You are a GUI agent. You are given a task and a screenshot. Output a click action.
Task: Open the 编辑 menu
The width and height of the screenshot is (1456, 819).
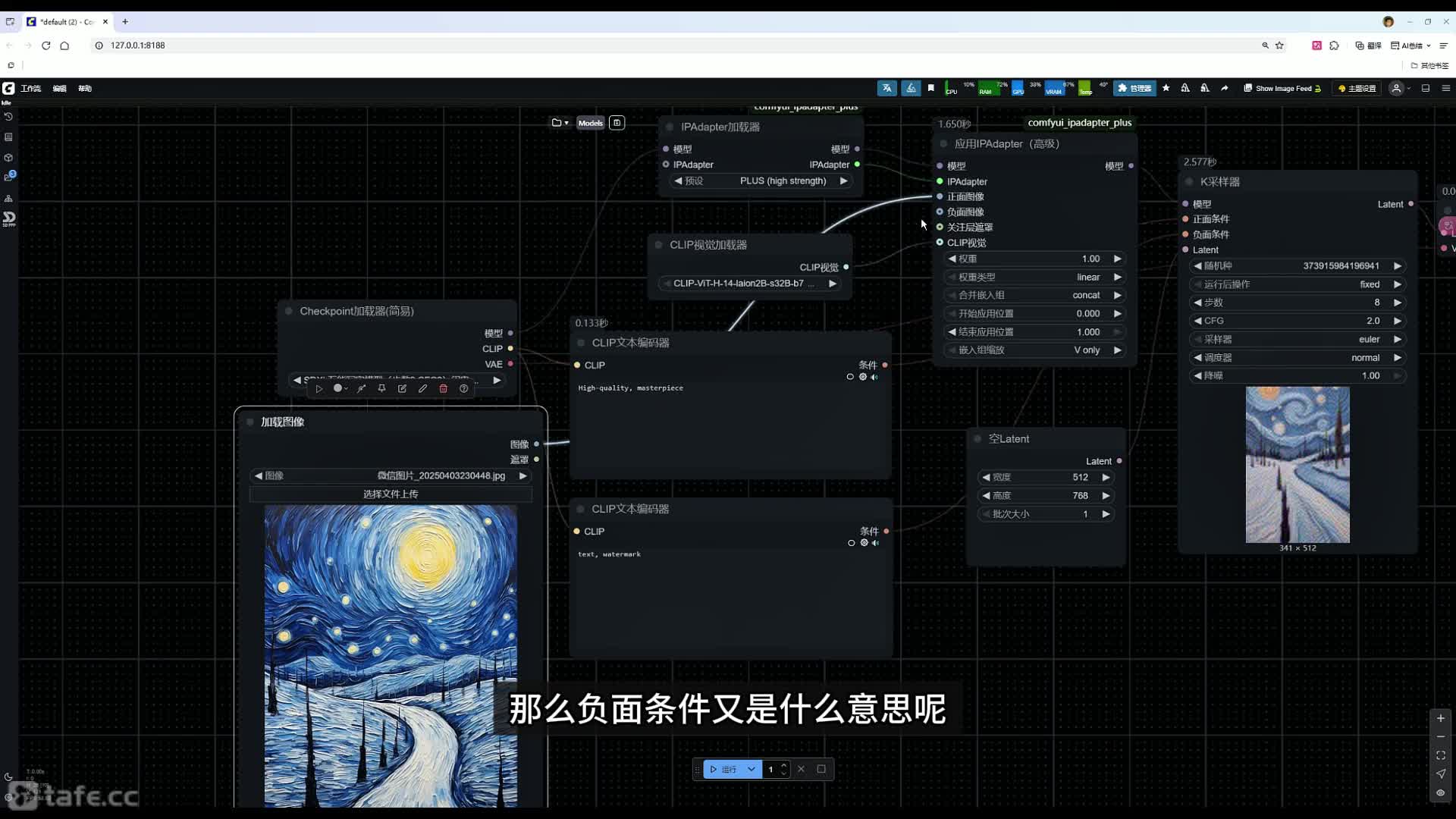pos(59,88)
